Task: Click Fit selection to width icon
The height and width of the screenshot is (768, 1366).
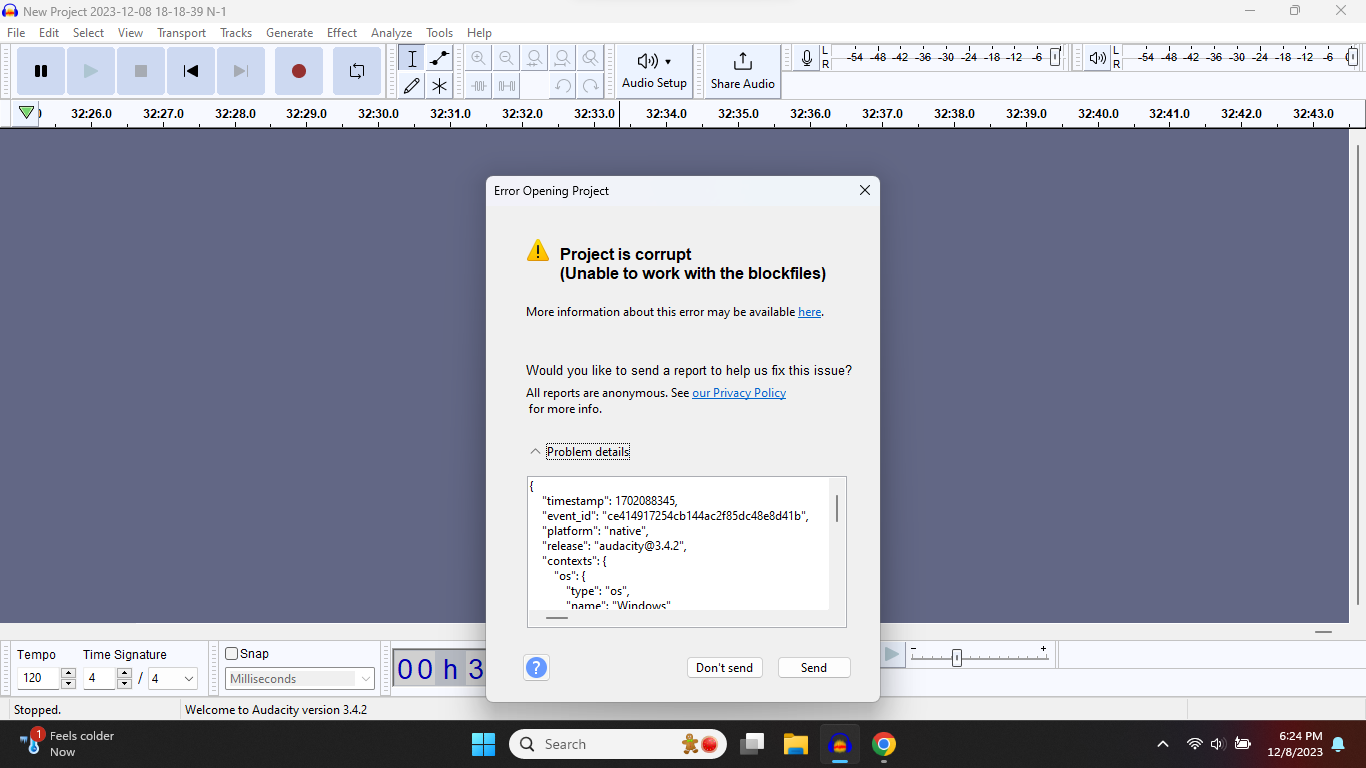Action: pyautogui.click(x=535, y=59)
